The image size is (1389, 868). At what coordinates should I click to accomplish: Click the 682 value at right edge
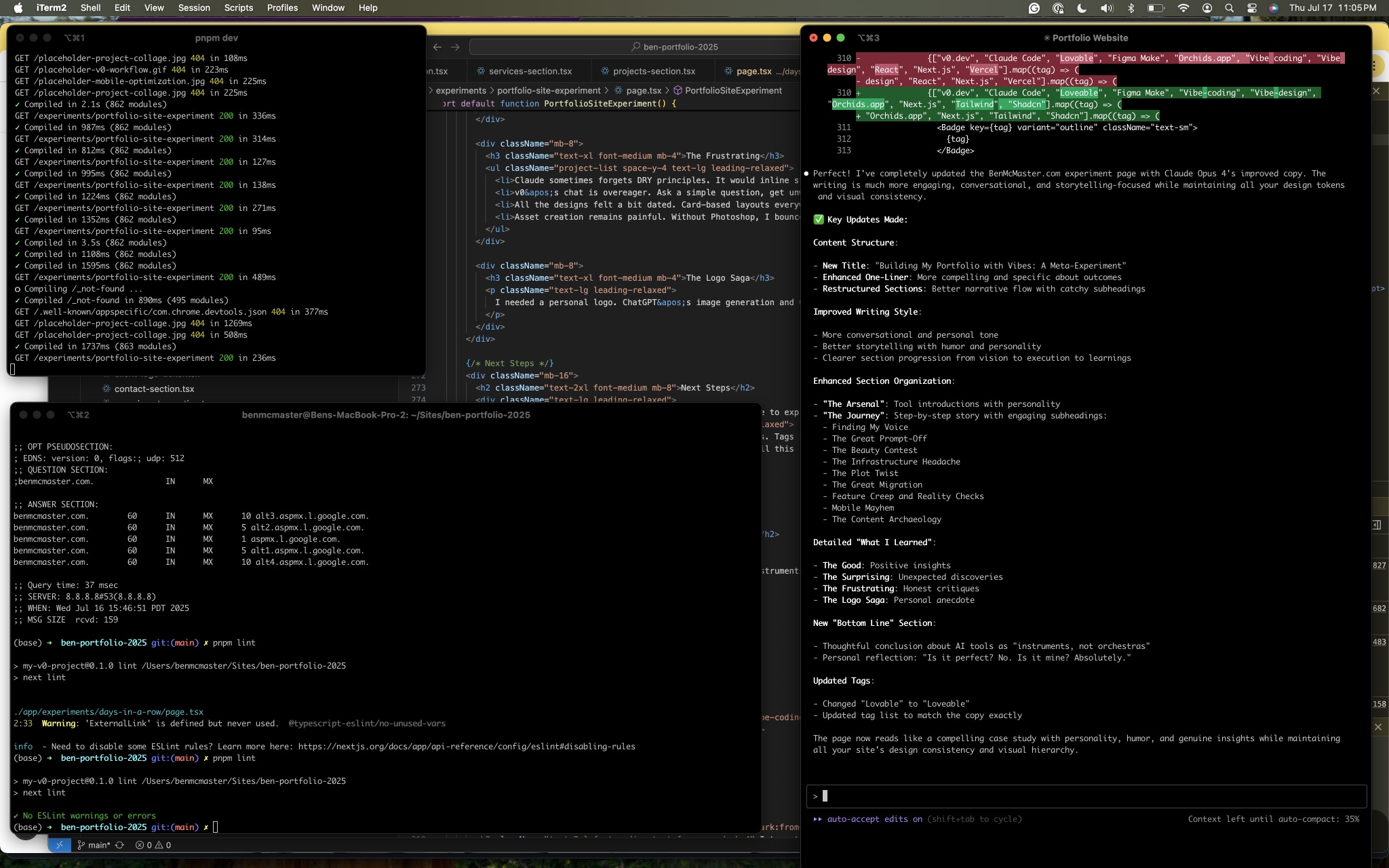(x=1379, y=608)
